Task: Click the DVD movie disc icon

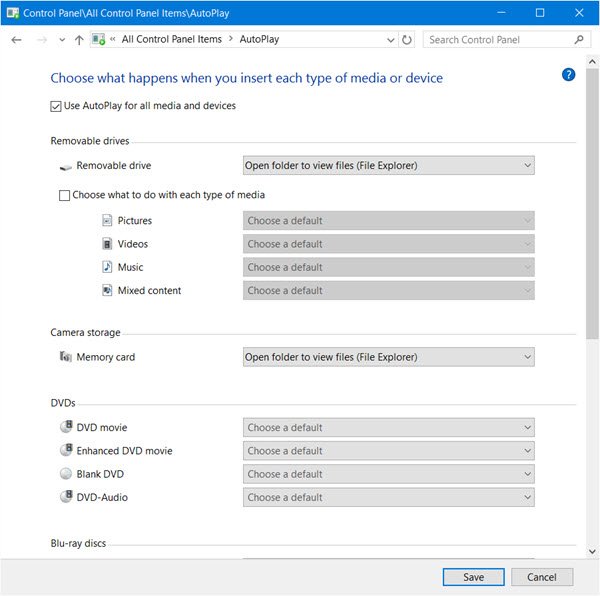Action: pos(66,428)
